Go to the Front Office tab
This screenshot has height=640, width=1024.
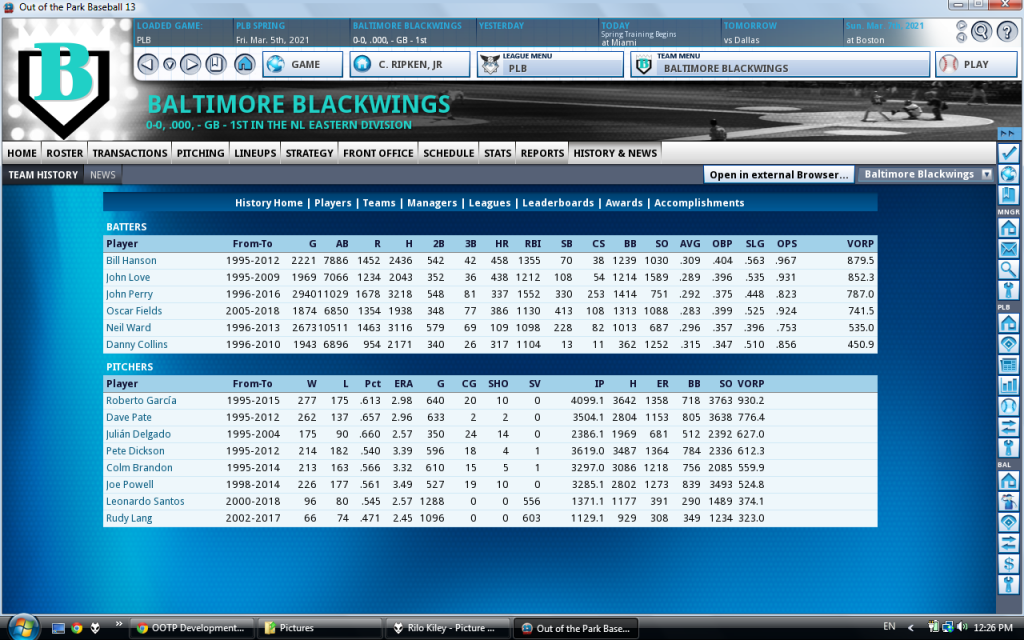click(x=378, y=153)
